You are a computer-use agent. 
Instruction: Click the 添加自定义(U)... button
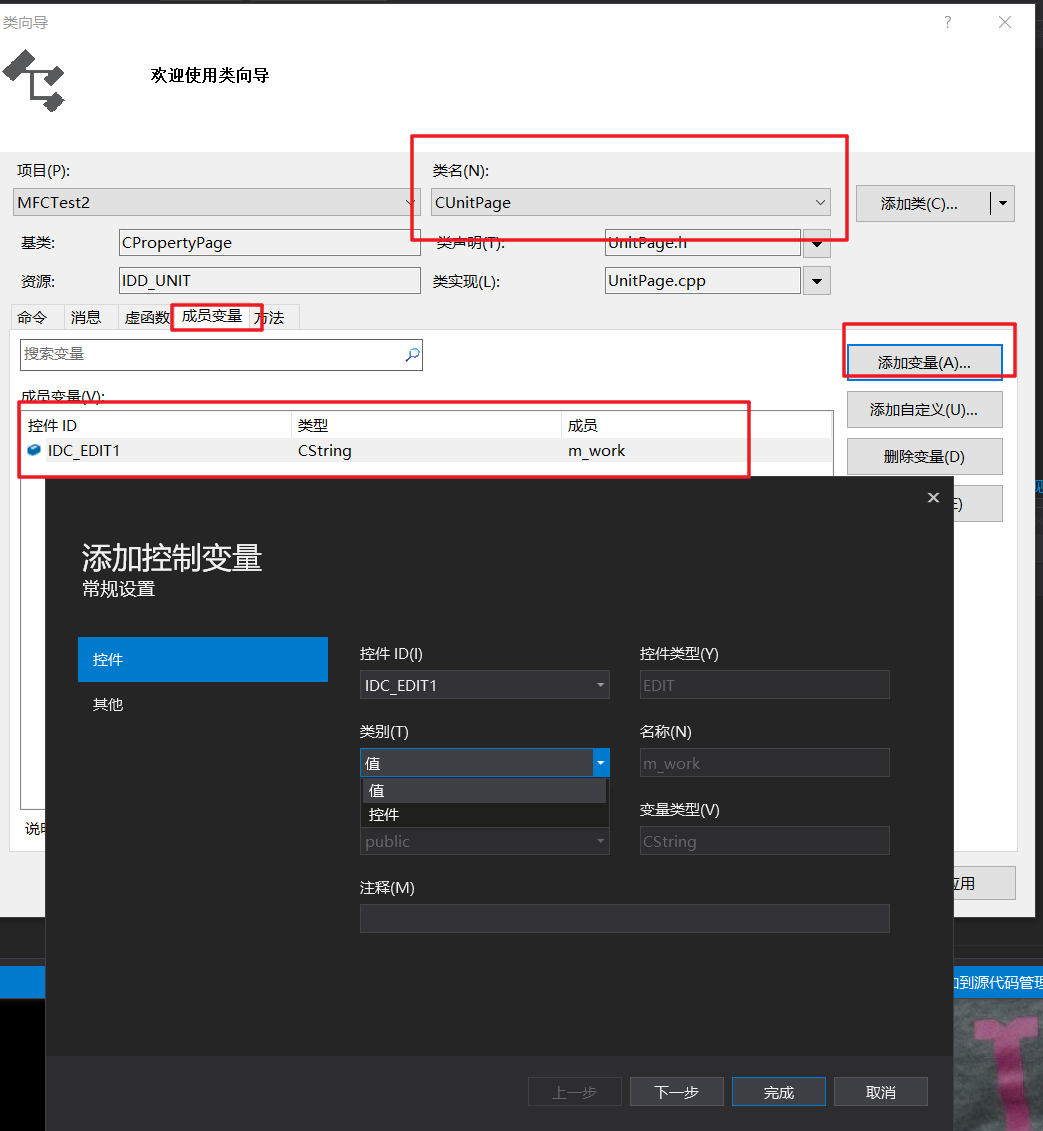(924, 410)
